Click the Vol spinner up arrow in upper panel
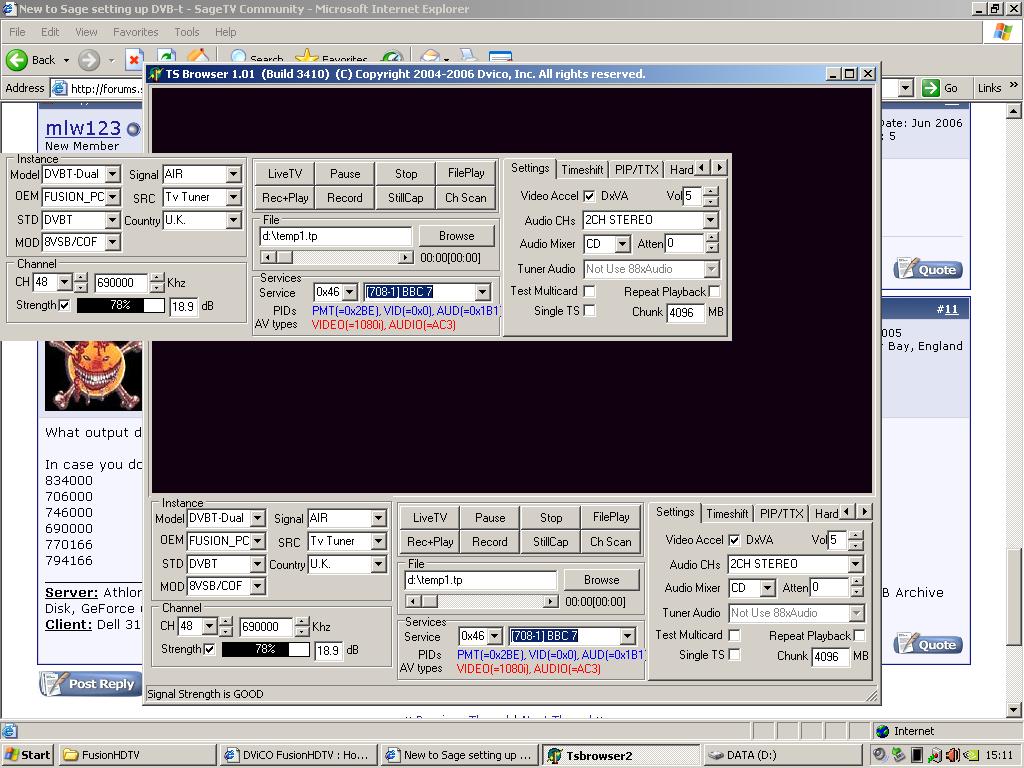The image size is (1024, 768). (711, 191)
